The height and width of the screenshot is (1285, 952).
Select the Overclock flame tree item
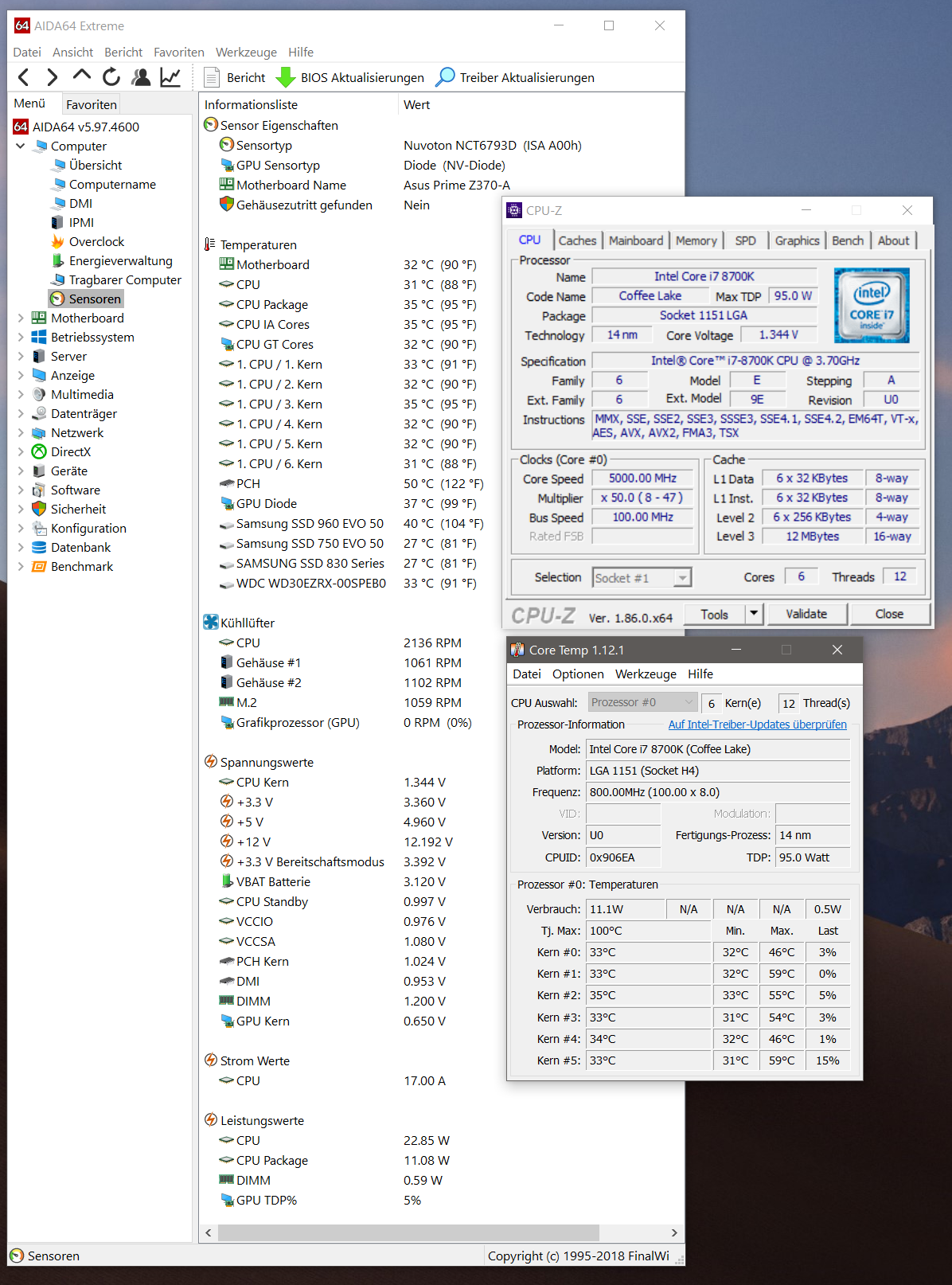pos(88,241)
